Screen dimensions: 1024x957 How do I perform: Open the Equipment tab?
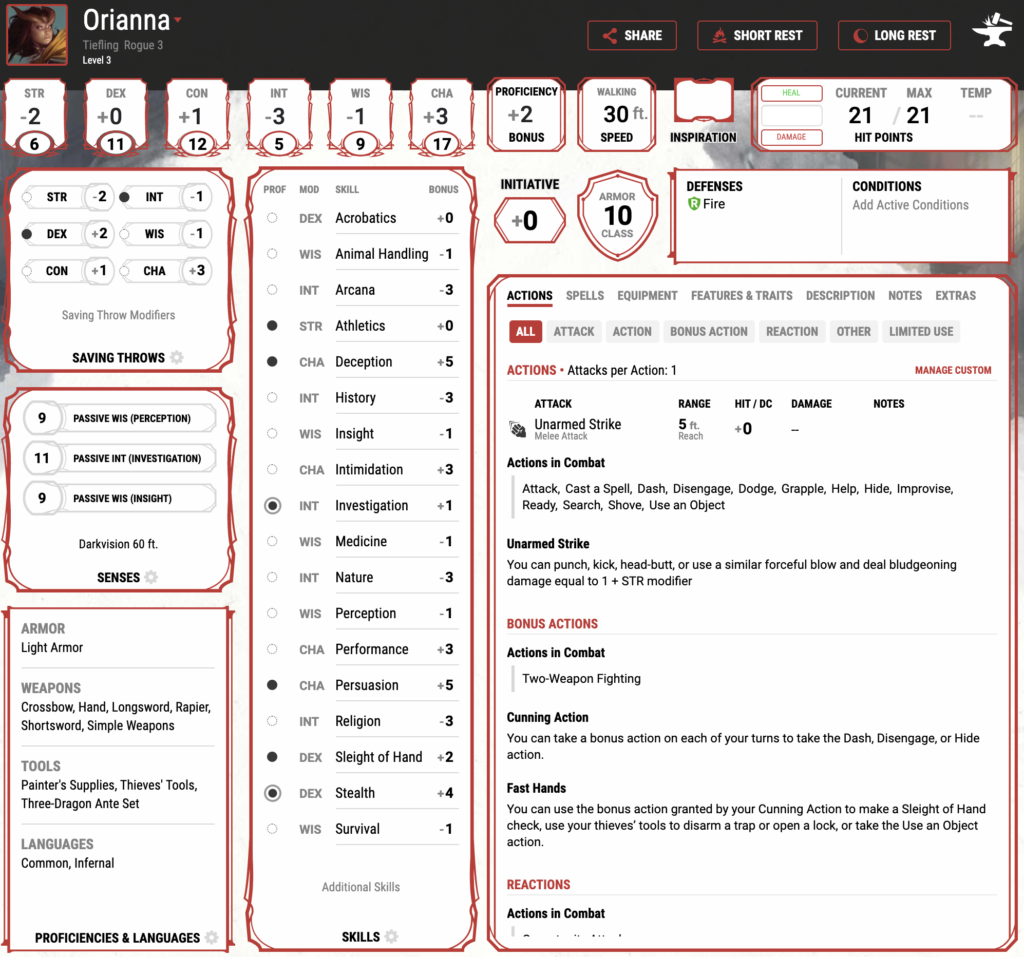(647, 296)
